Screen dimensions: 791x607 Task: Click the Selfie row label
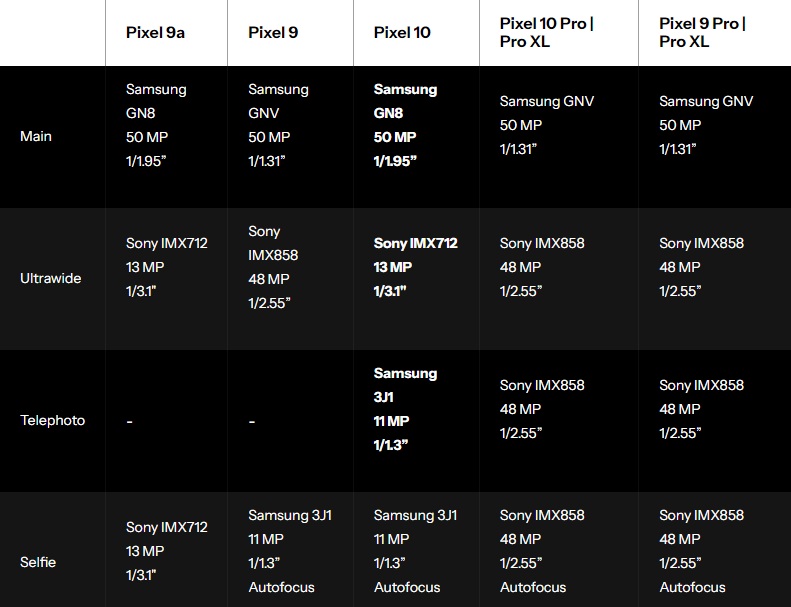(38, 562)
